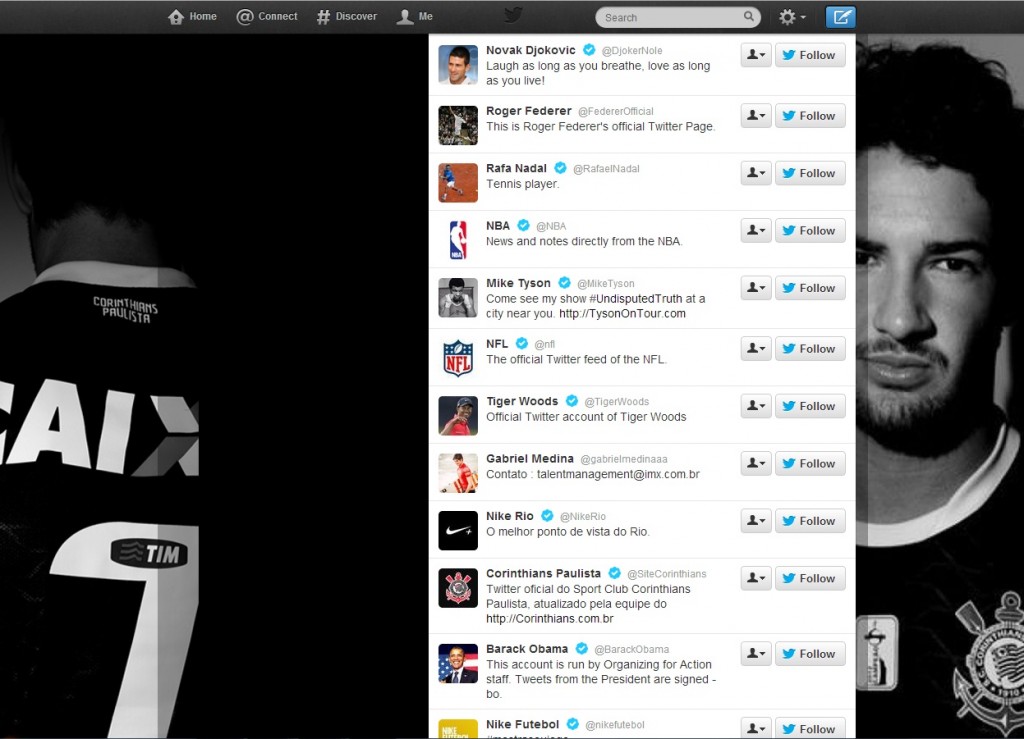Follow Rafa Nadal
This screenshot has width=1024, height=739.
(810, 174)
